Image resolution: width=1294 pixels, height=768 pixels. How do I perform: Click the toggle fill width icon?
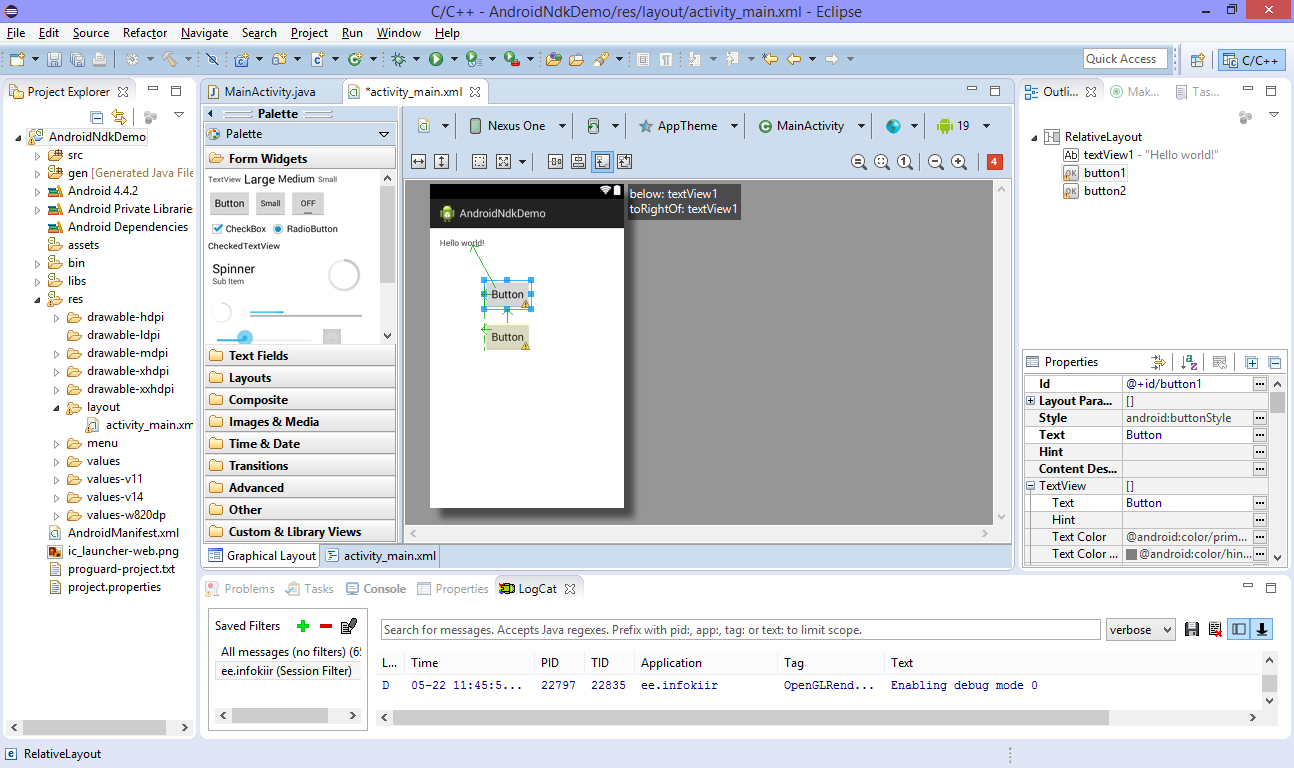click(419, 162)
